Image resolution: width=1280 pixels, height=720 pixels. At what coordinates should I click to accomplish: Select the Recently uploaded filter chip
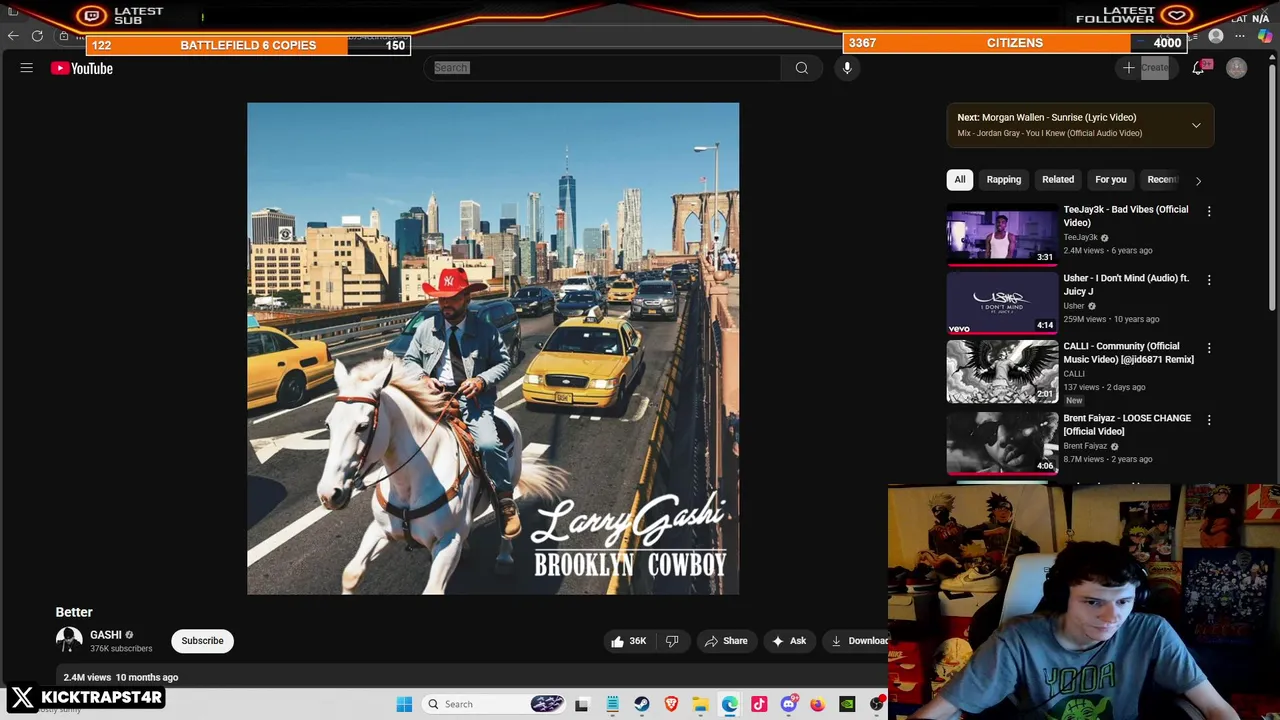click(x=1162, y=180)
